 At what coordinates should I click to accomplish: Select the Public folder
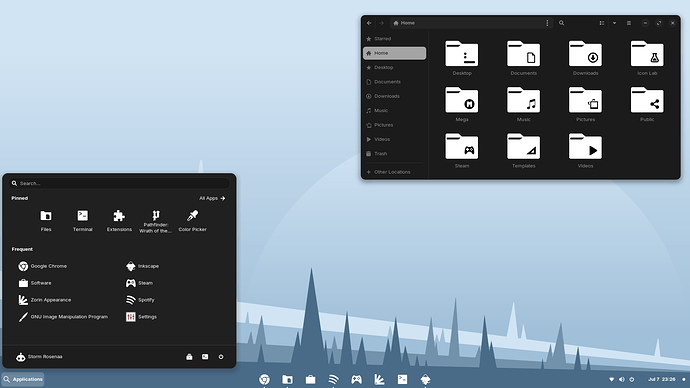pyautogui.click(x=647, y=104)
